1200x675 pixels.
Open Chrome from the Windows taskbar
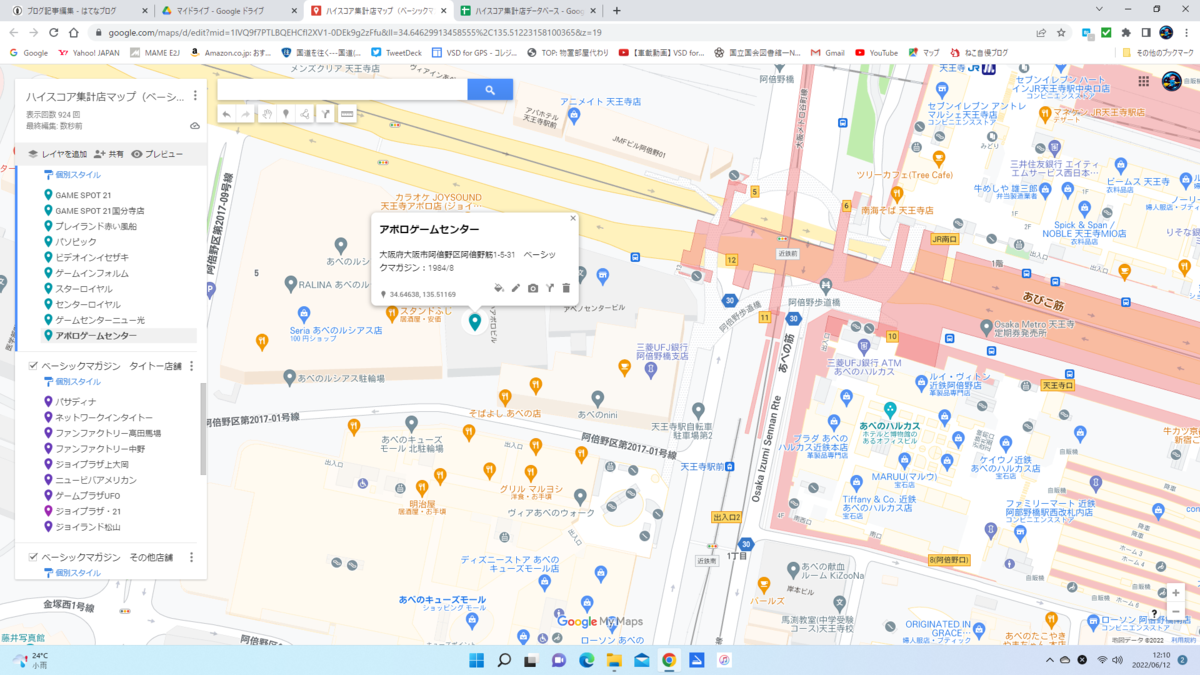669,660
